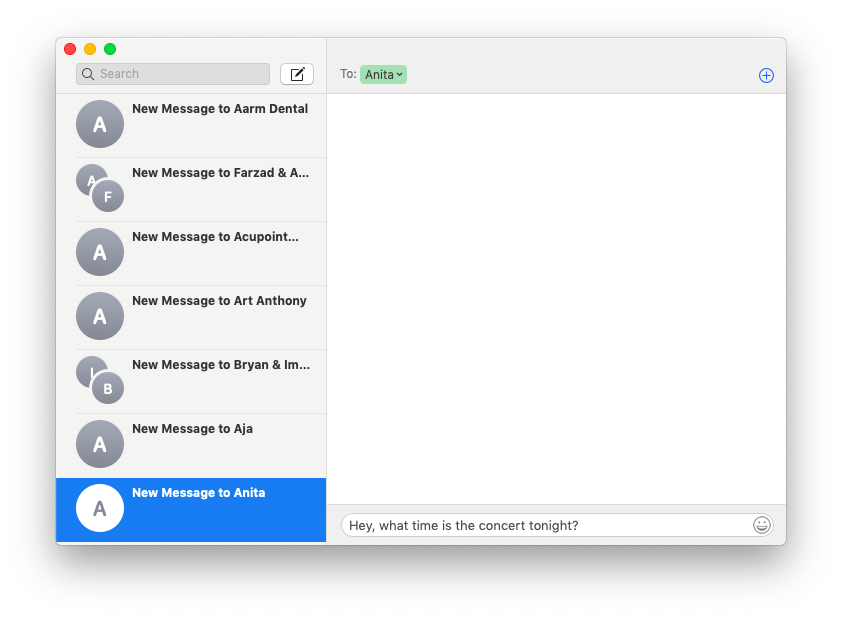Select the Farzad group avatar
Viewport: 842px width, 619px height.
pyautogui.click(x=100, y=188)
